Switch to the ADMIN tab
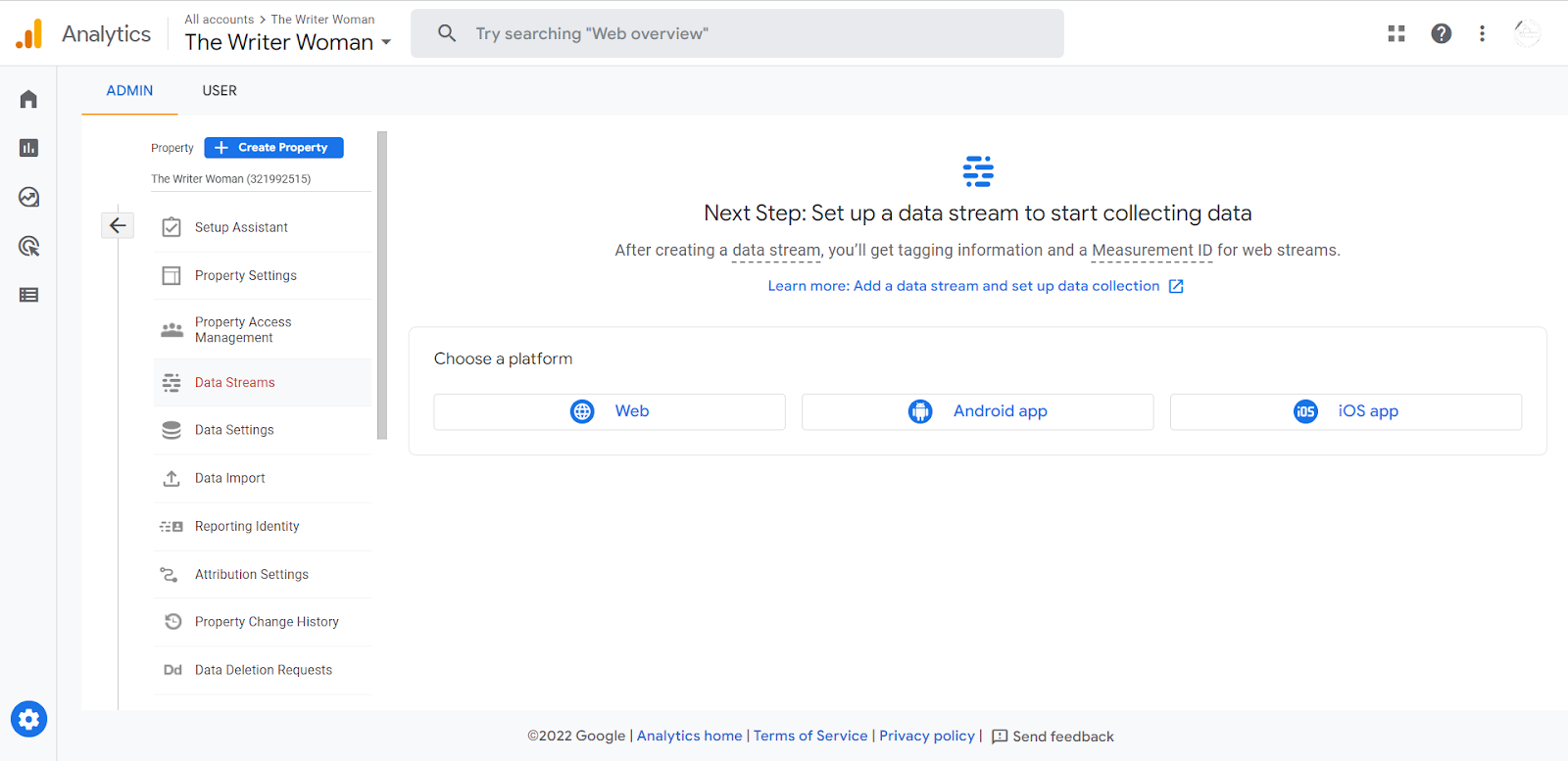This screenshot has width=1568, height=761. (x=129, y=90)
